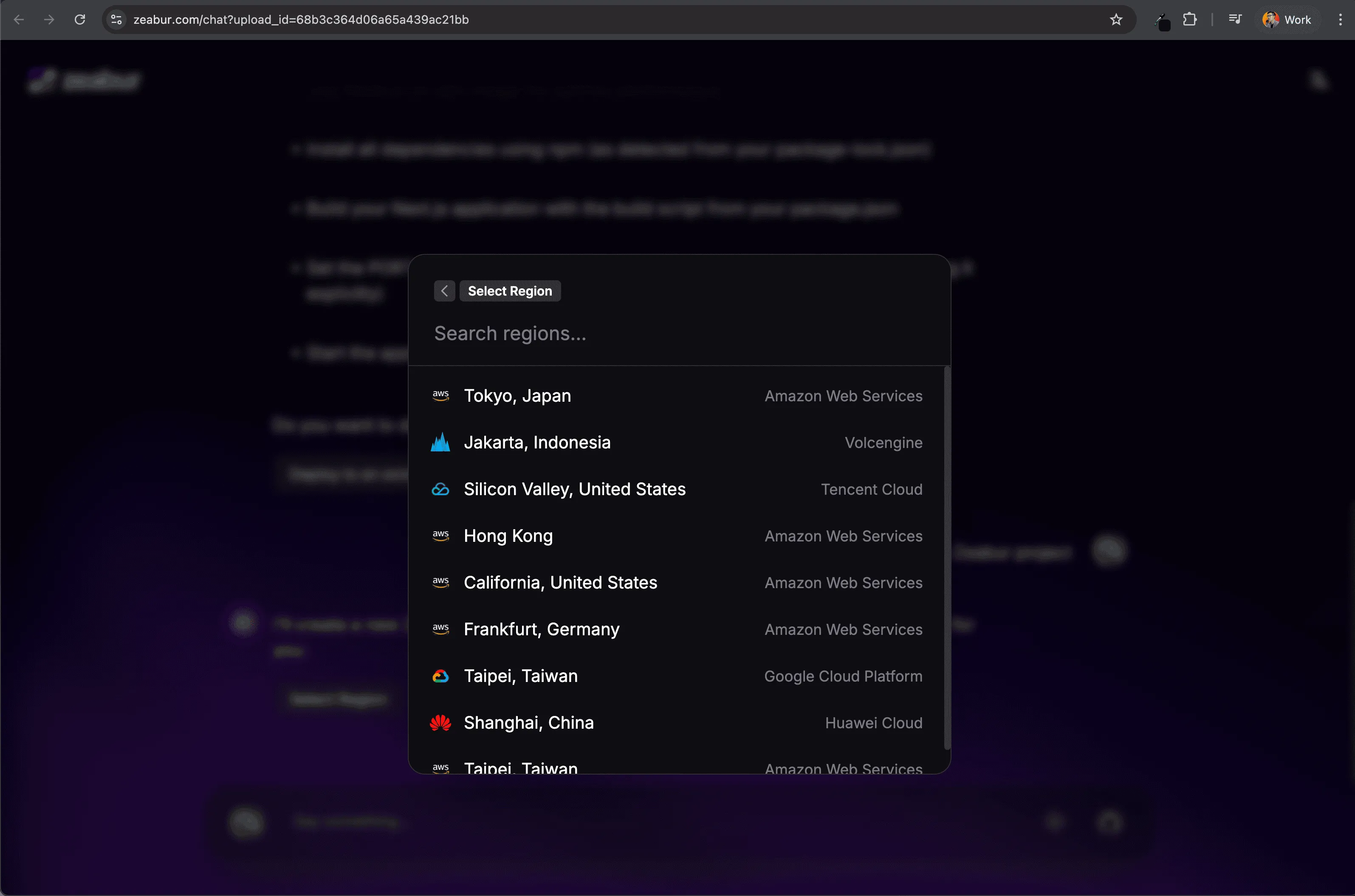Click the Google Cloud Platform provider label
Viewport: 1355px width, 896px height.
point(844,676)
